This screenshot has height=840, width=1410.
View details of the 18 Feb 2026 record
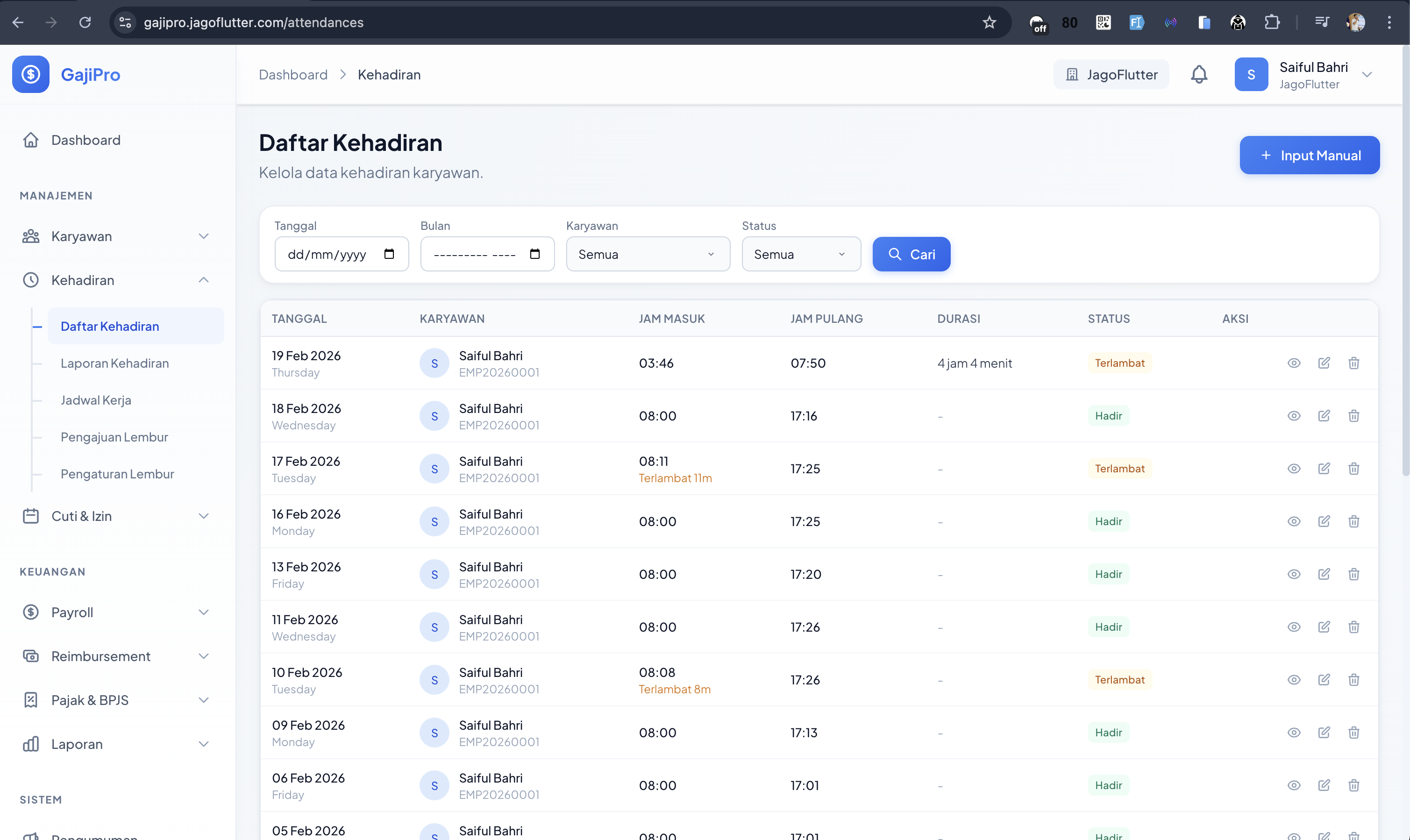[x=1294, y=415]
